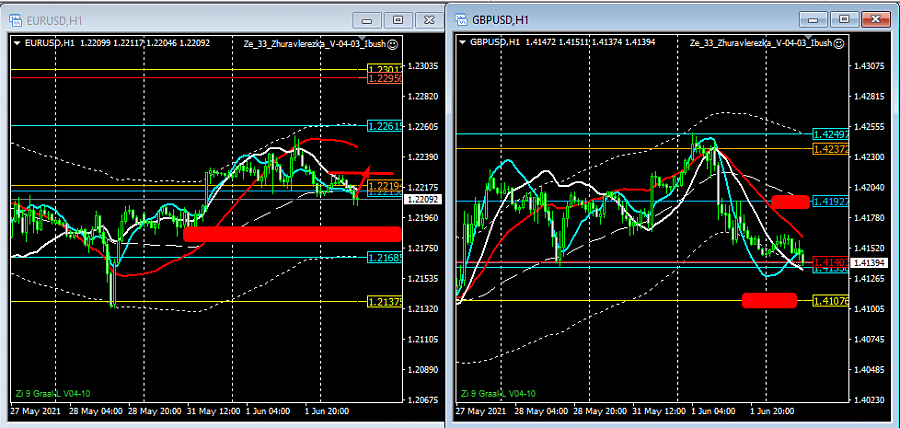Click the yellow 1.21379 price level label

coord(385,301)
